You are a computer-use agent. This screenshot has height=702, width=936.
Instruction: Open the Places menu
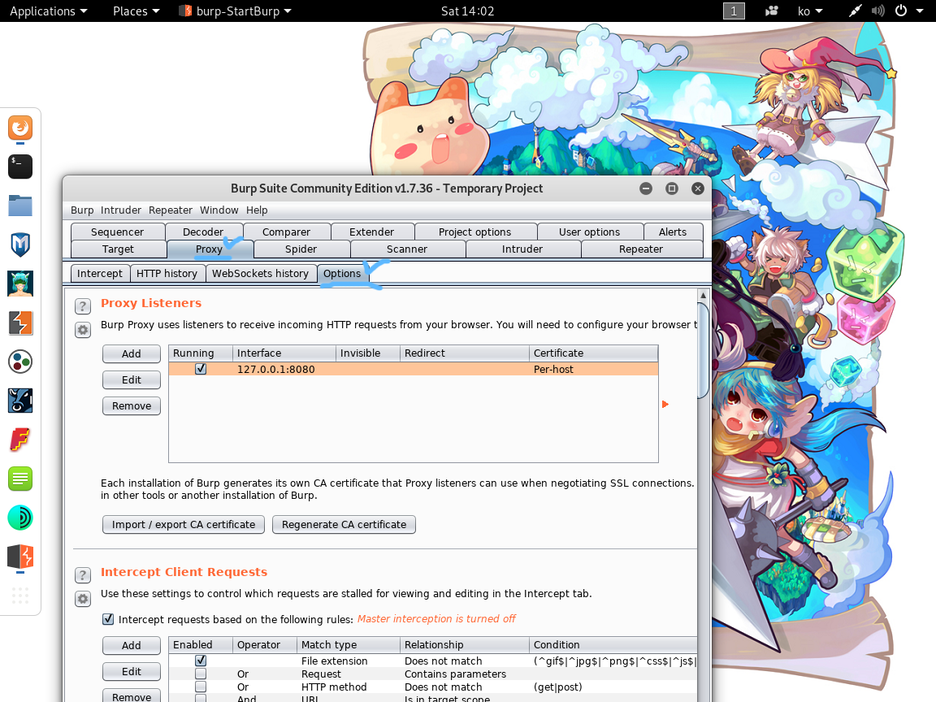[x=136, y=11]
